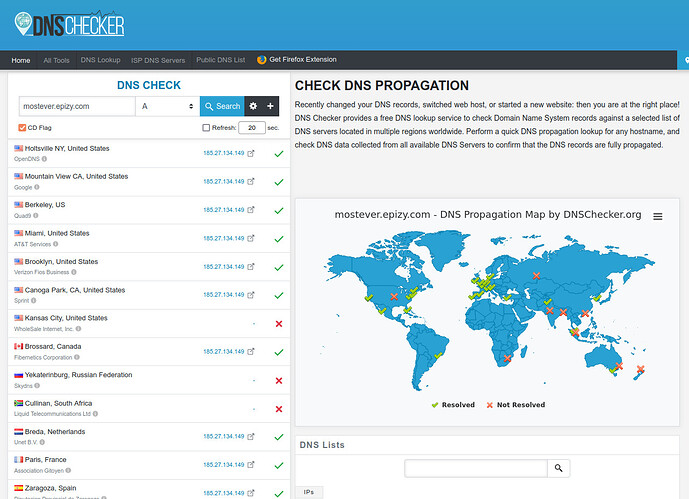Viewport: 689px width, 499px height.
Task: Click Get Firefox Extension link
Action: pos(303,59)
